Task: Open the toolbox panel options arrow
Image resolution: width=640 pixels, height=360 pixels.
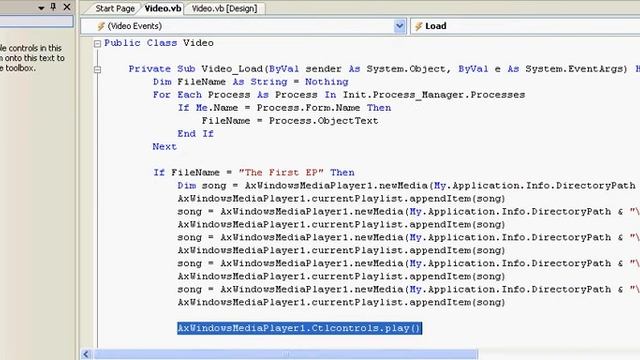Action: (41, 8)
